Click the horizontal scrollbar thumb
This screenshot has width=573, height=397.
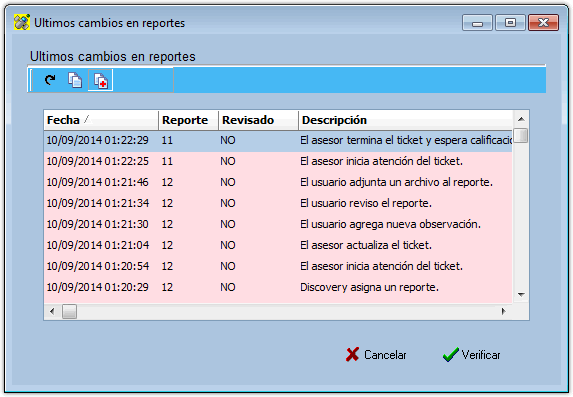coord(69,311)
